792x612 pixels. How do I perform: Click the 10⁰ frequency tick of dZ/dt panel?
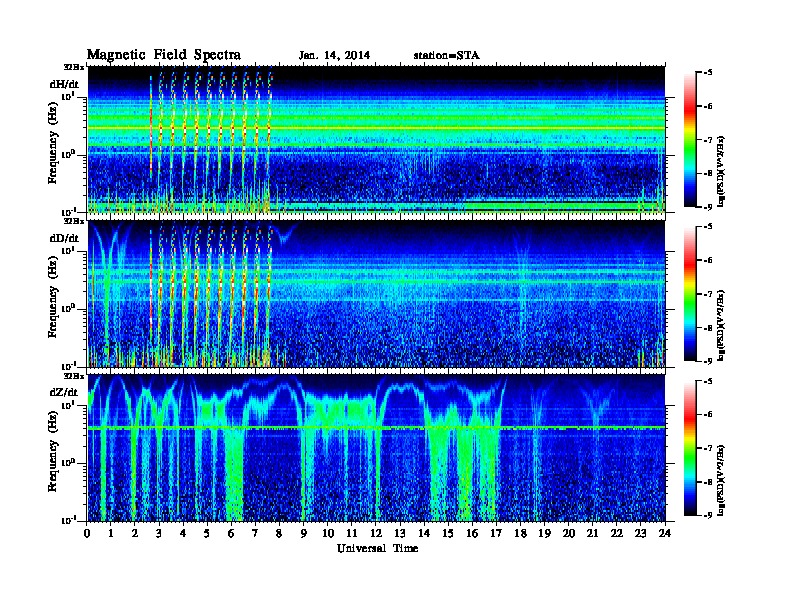pos(69,463)
